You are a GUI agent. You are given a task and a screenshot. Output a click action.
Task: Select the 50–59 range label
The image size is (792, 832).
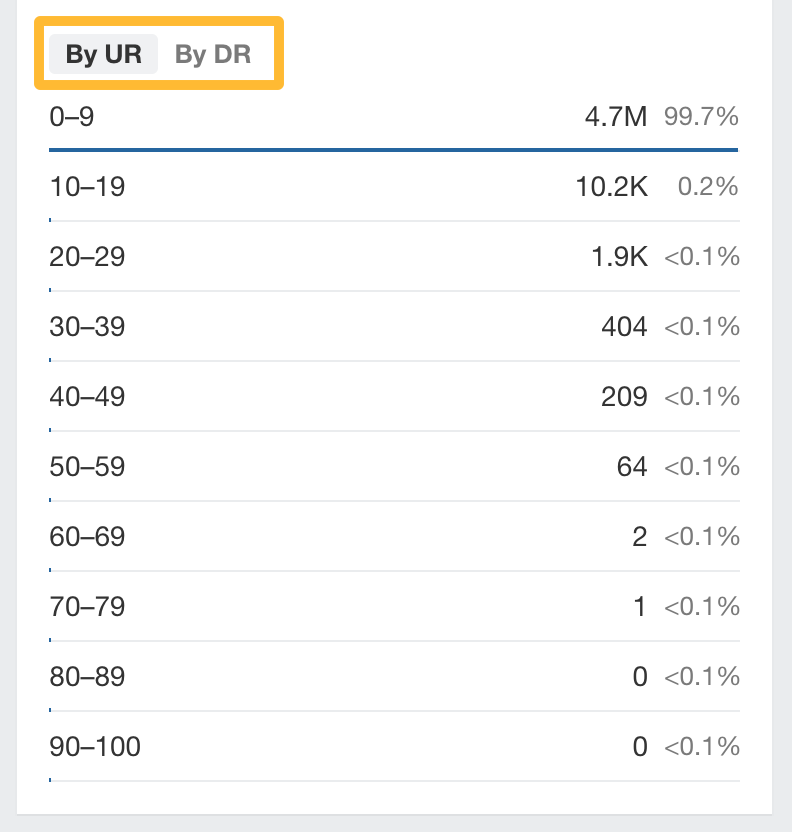coord(87,467)
